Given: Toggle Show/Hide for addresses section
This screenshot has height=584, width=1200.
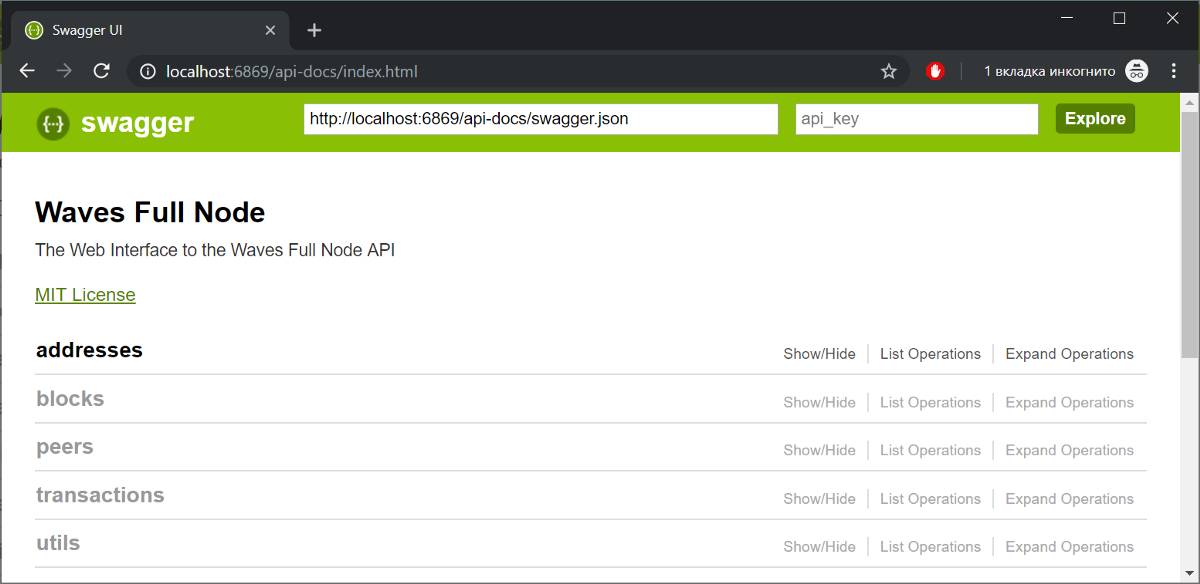Looking at the screenshot, I should coord(819,354).
